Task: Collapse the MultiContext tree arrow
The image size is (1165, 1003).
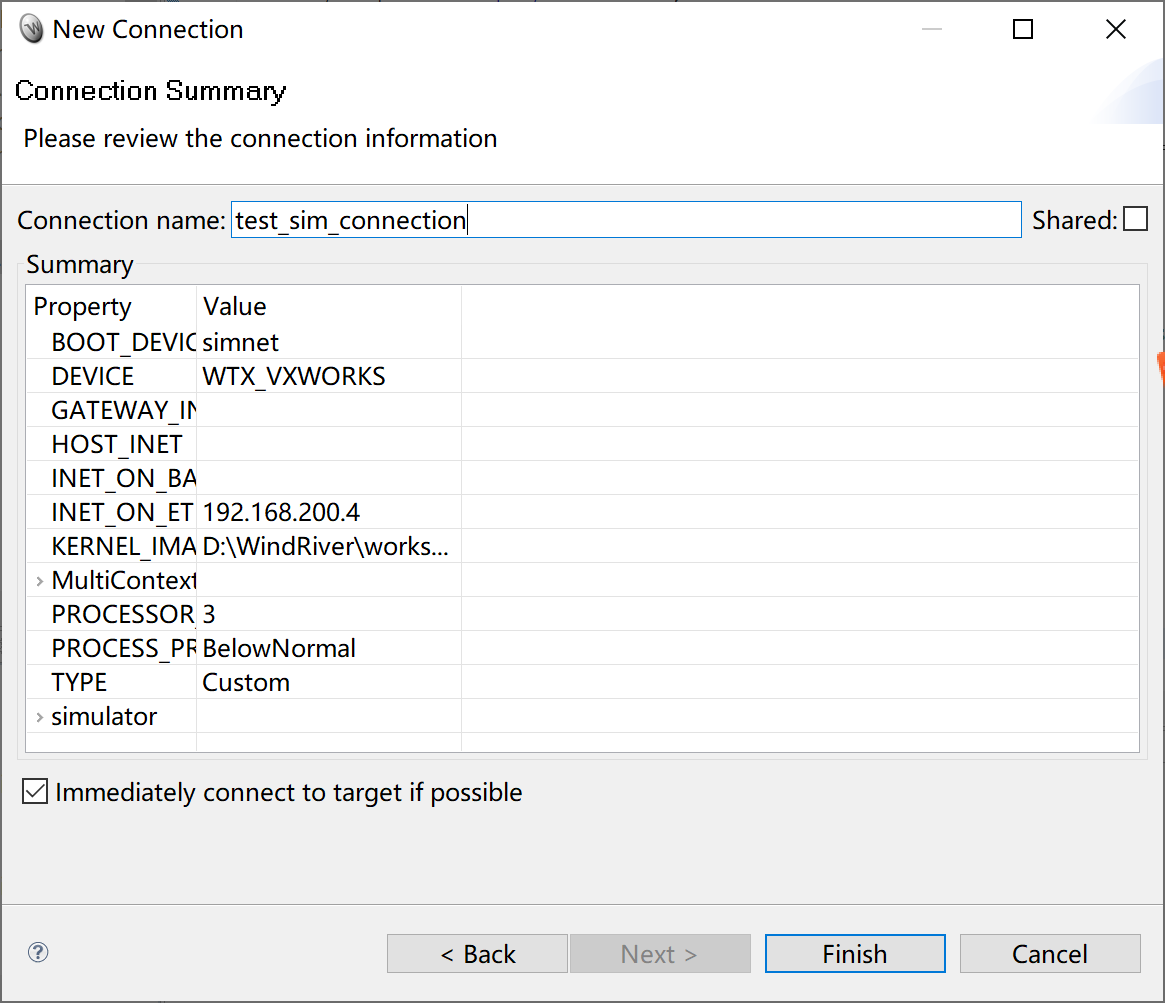Action: (x=38, y=580)
